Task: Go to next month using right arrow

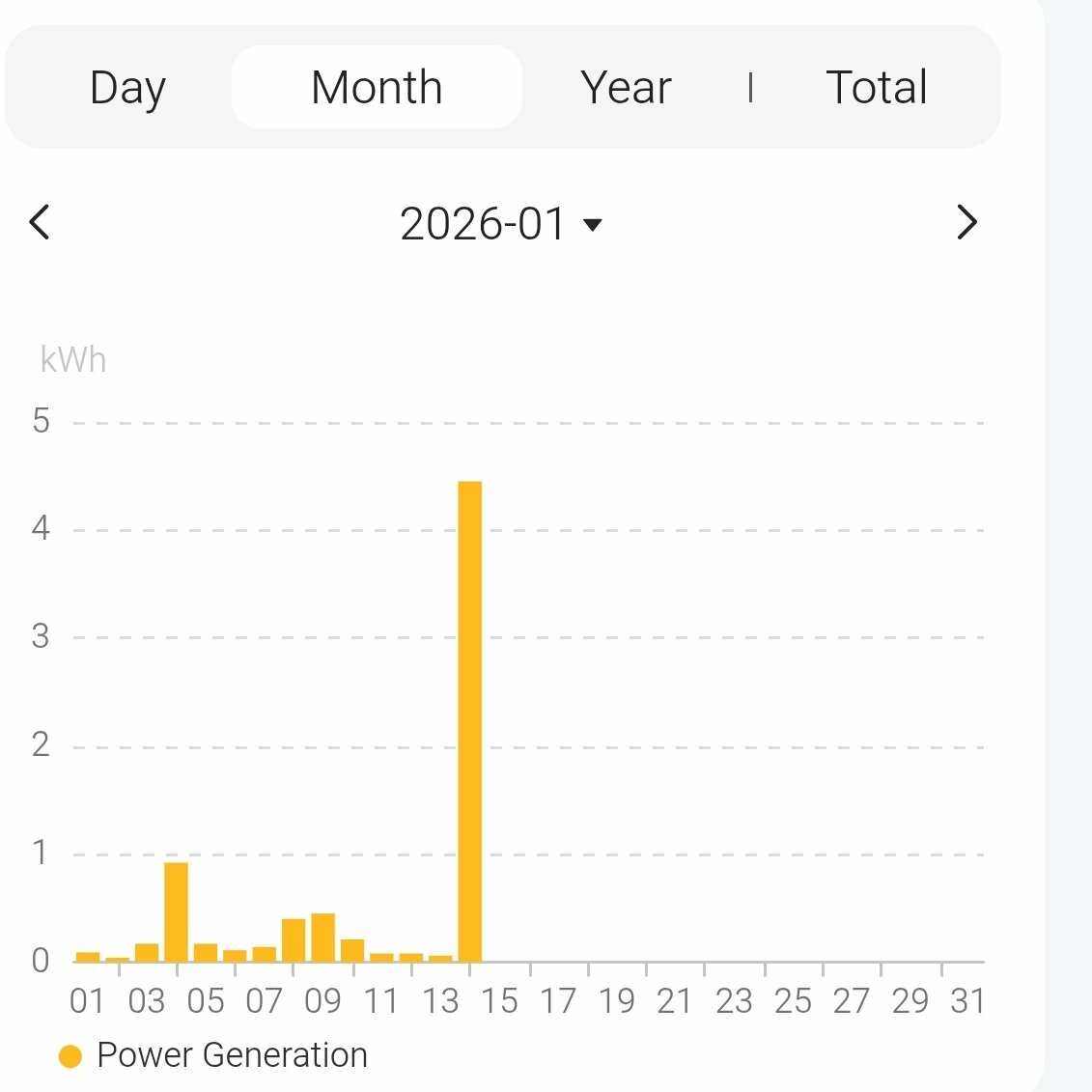Action: coord(966,223)
